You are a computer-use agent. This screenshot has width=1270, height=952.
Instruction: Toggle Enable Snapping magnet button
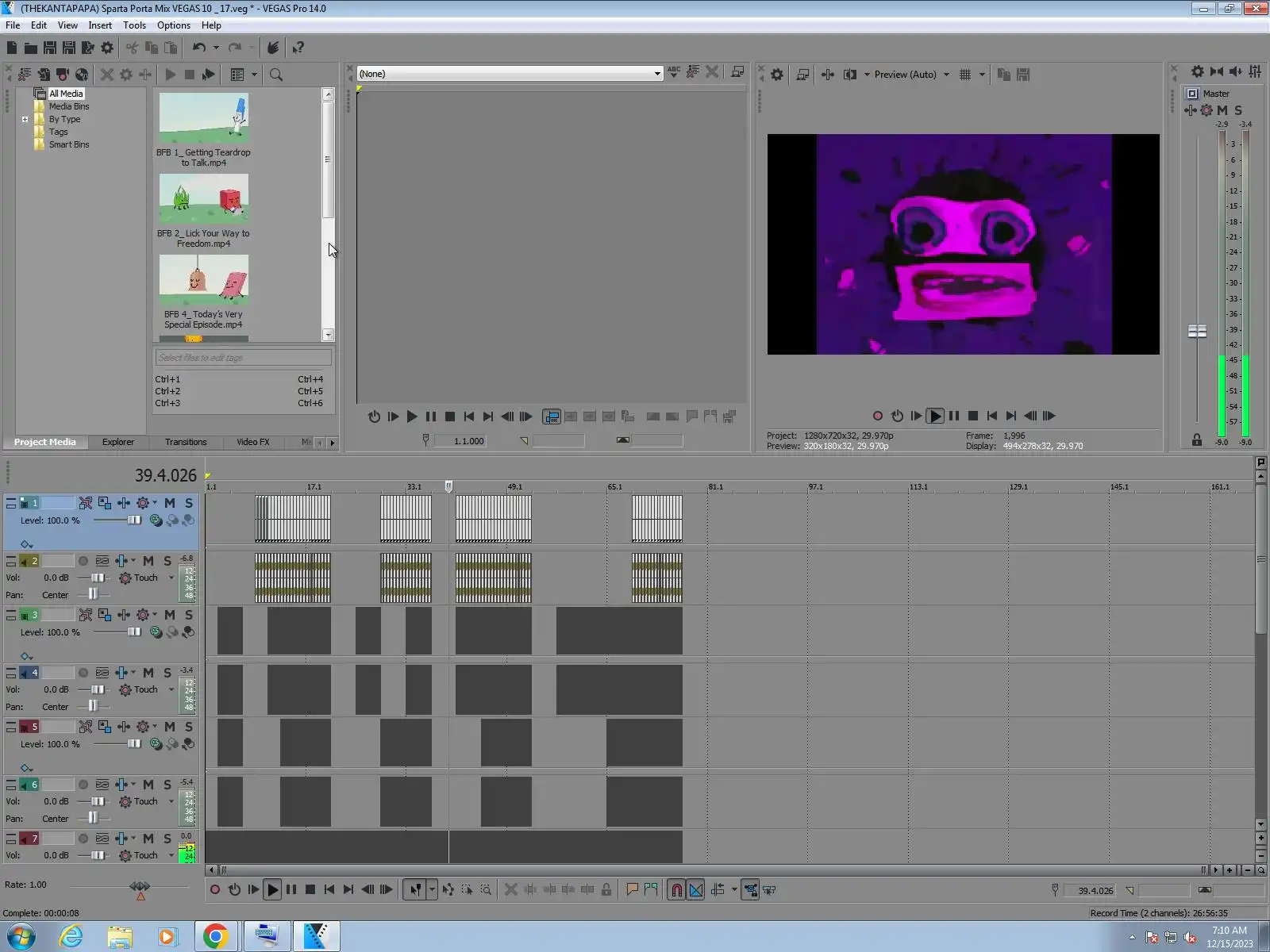point(676,890)
